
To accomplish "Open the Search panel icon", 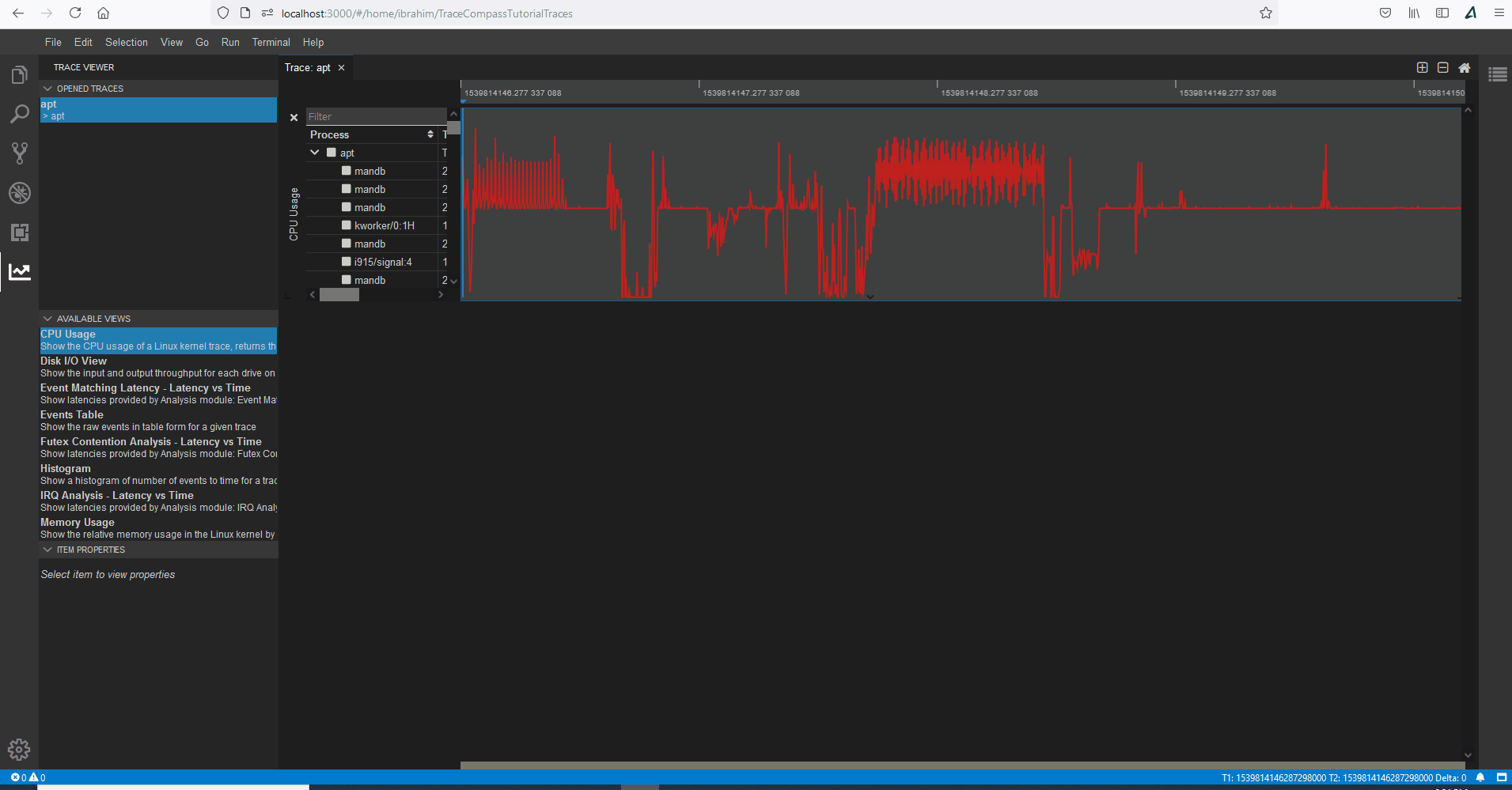I will tap(20, 114).
